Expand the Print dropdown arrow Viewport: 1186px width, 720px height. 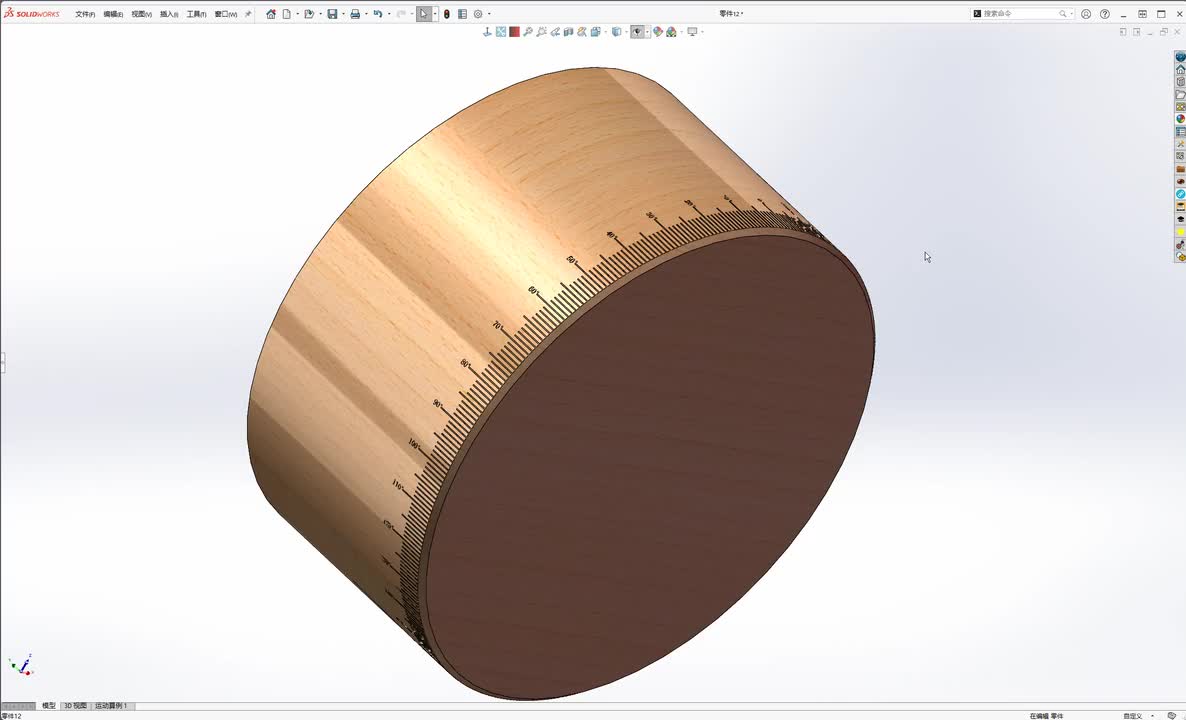(366, 14)
